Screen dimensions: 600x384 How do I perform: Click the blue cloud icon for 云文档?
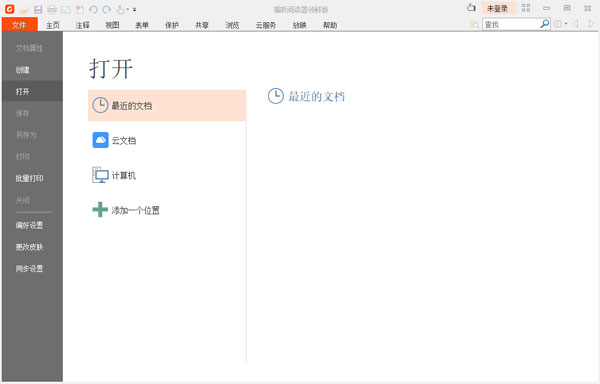[x=101, y=140]
